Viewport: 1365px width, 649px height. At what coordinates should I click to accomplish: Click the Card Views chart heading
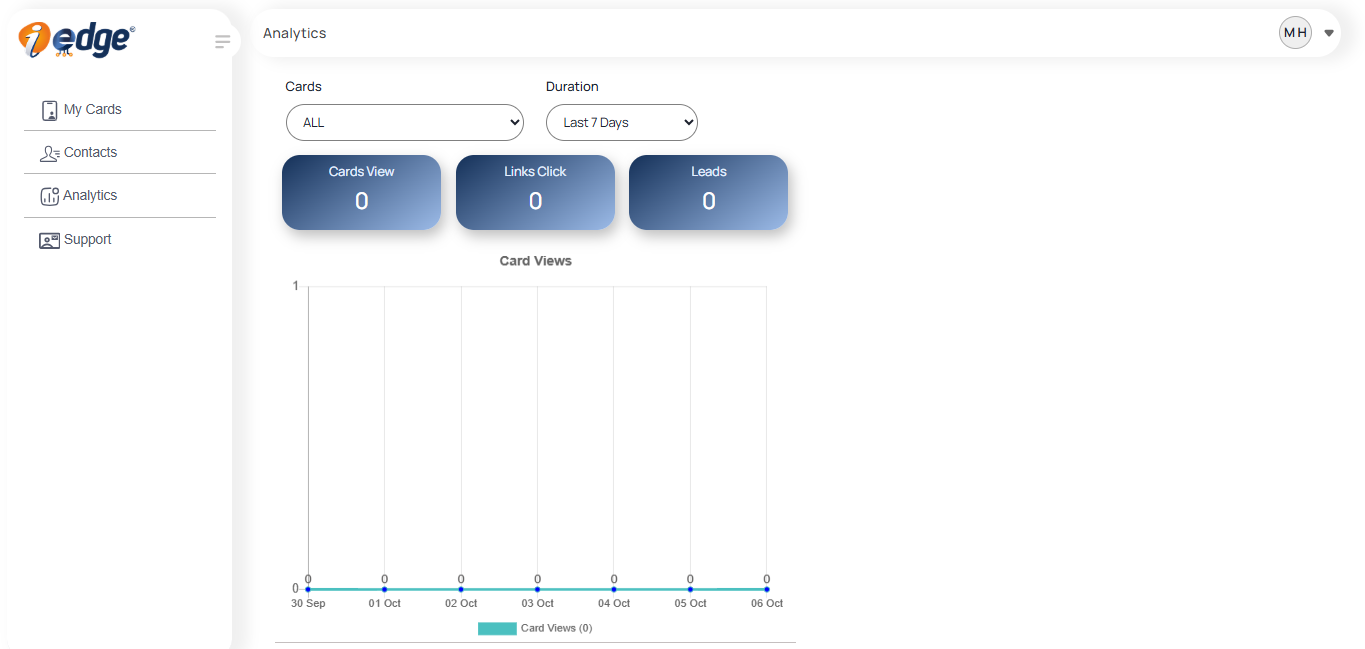(x=535, y=260)
